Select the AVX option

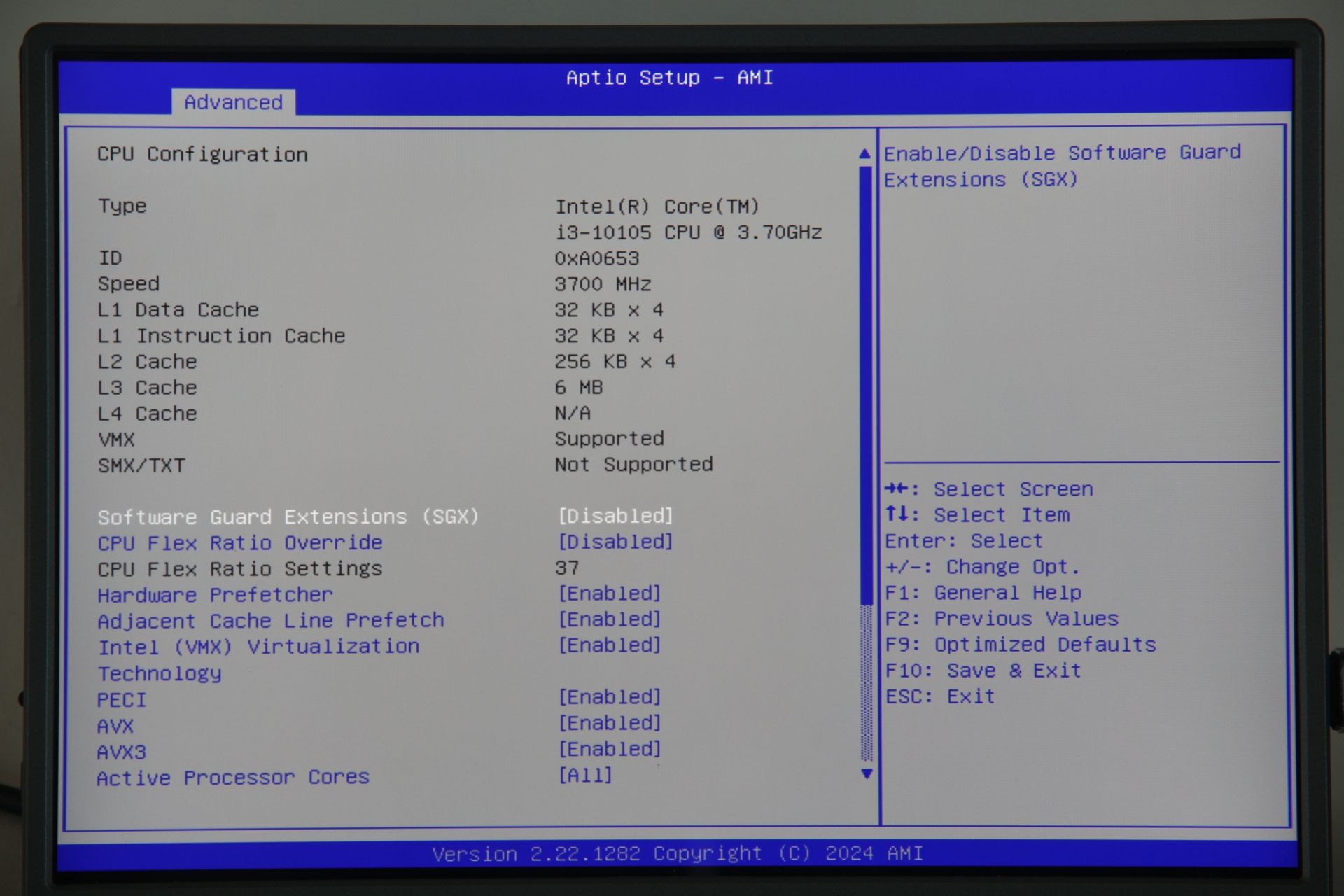pos(115,727)
